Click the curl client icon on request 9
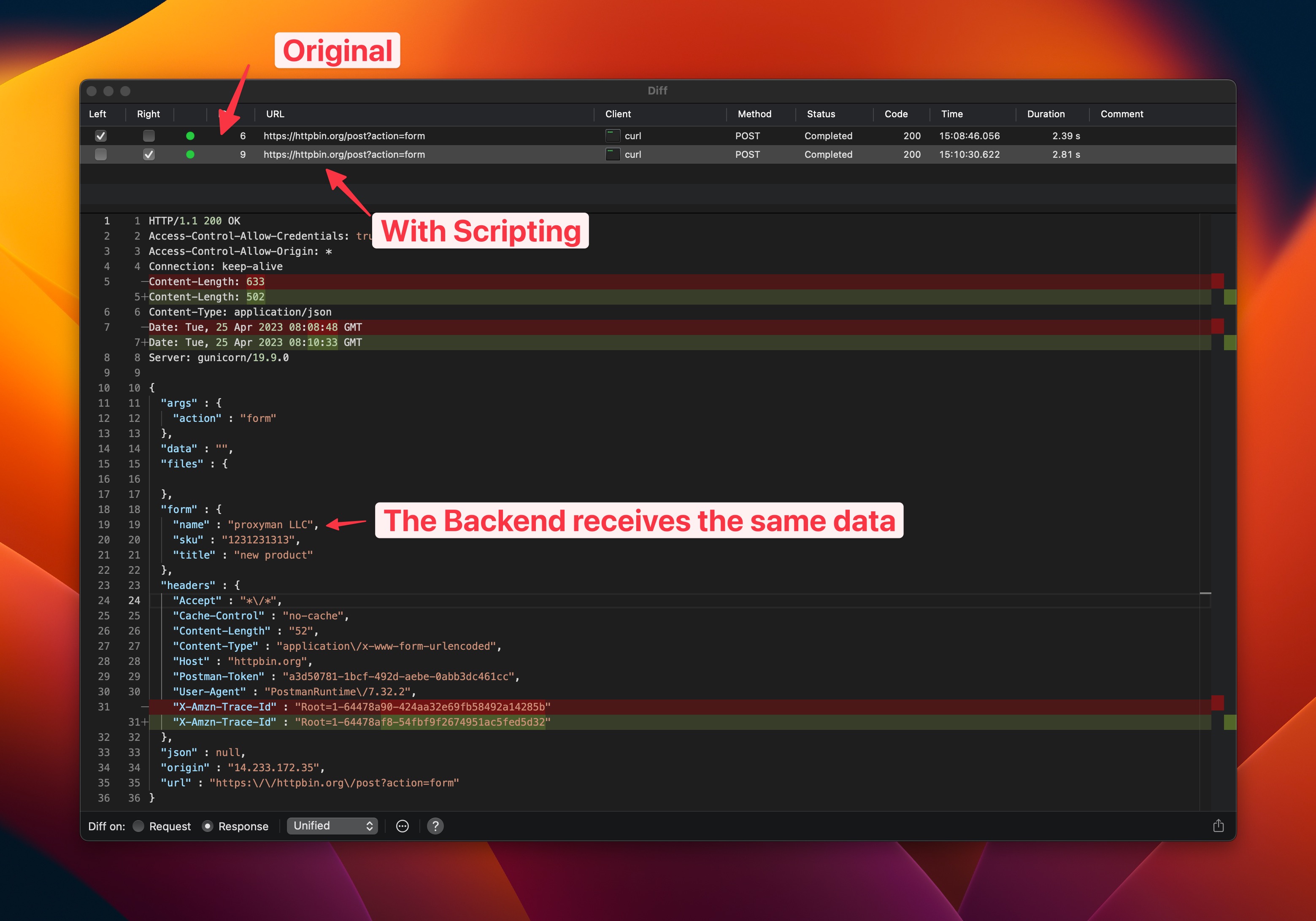The height and width of the screenshot is (921, 1316). tap(613, 154)
